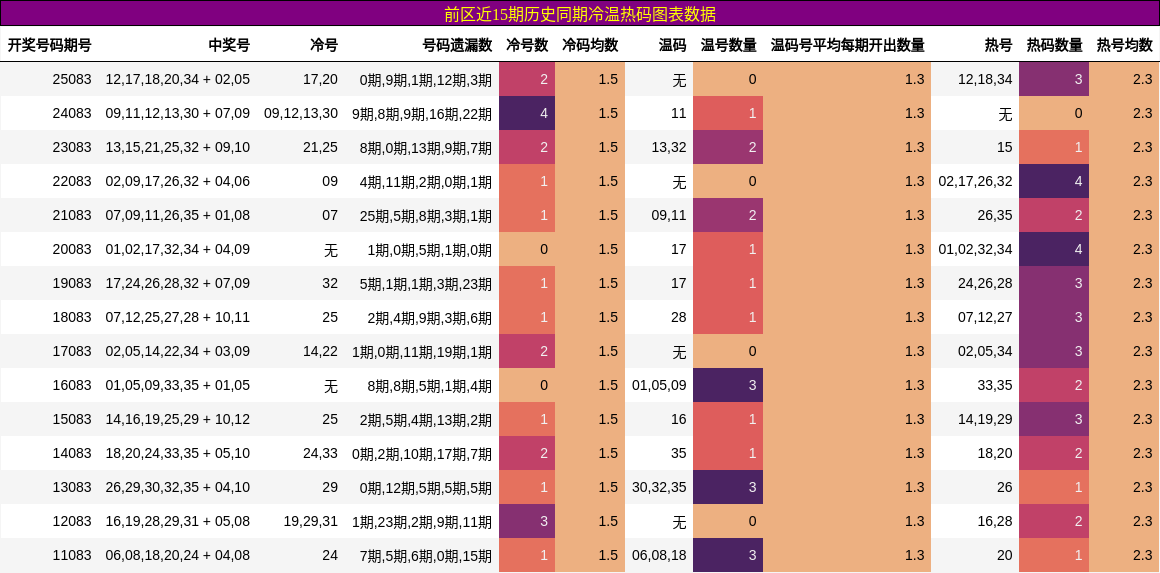Click period number 16083
The image size is (1160, 573).
click(x=72, y=385)
